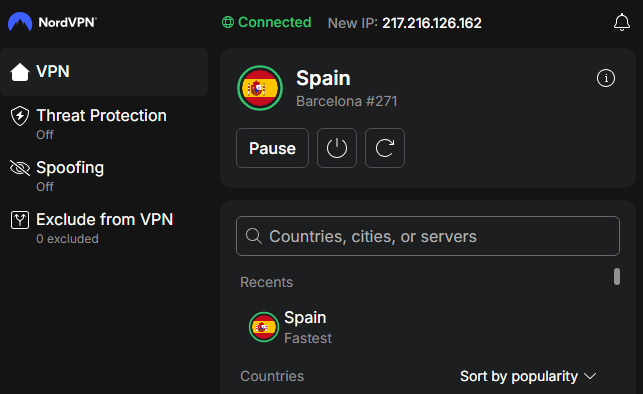Click the large Spain flag icon
The image size is (643, 394).
260,88
